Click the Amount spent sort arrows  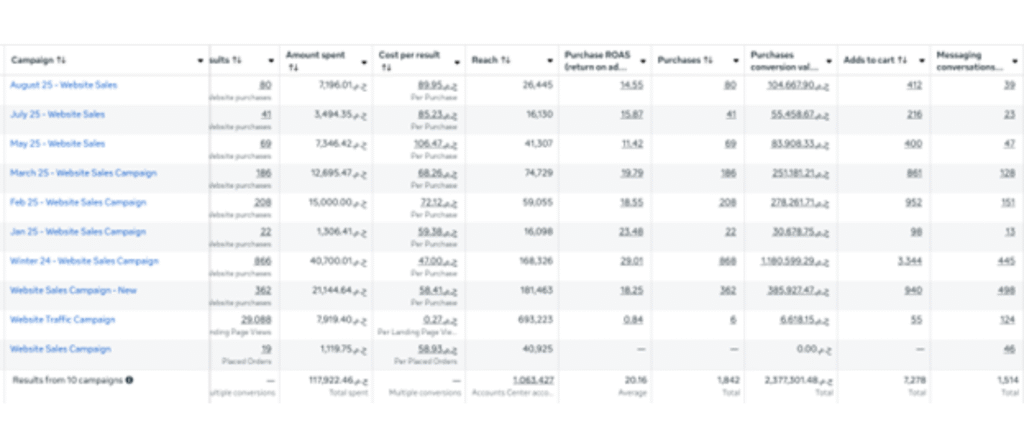292,69
